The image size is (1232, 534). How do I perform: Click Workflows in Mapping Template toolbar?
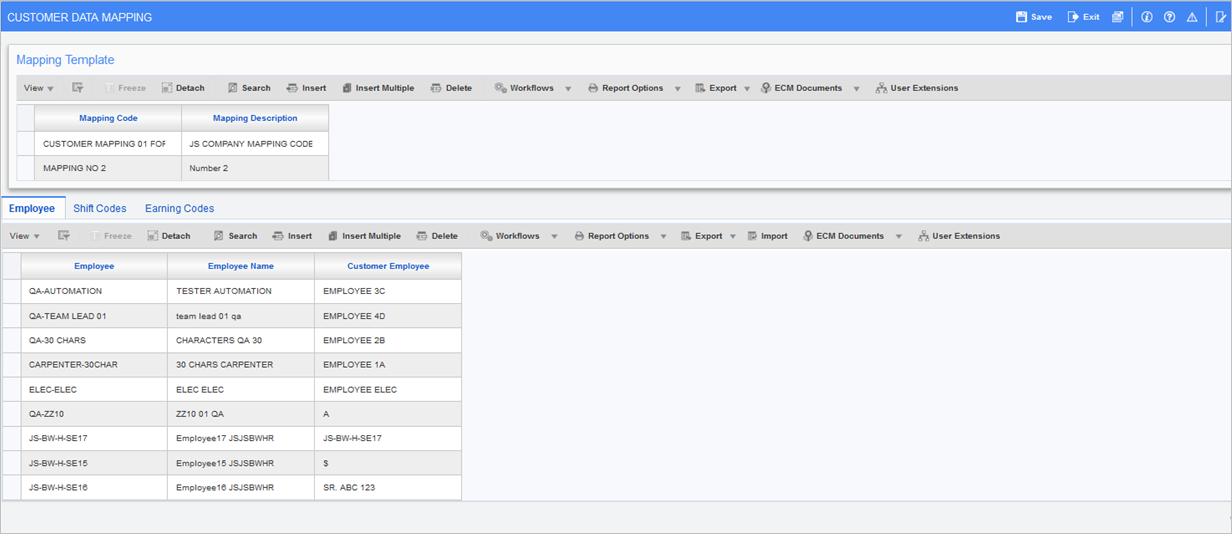point(524,88)
